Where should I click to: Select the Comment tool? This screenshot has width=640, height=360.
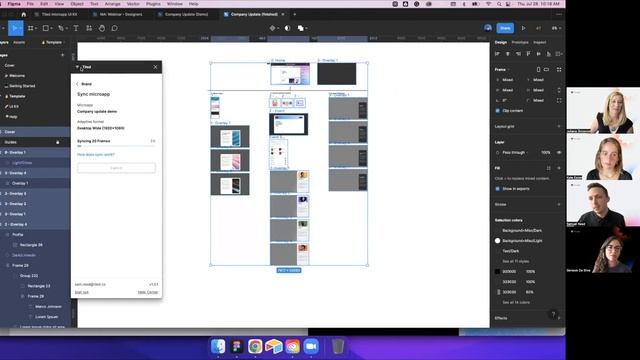115,28
